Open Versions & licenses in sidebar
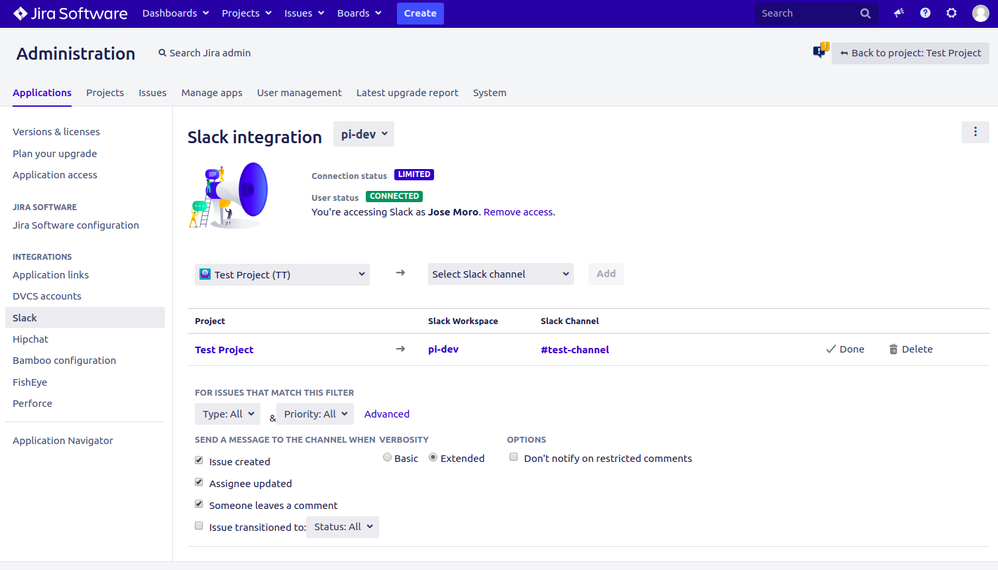 [56, 132]
